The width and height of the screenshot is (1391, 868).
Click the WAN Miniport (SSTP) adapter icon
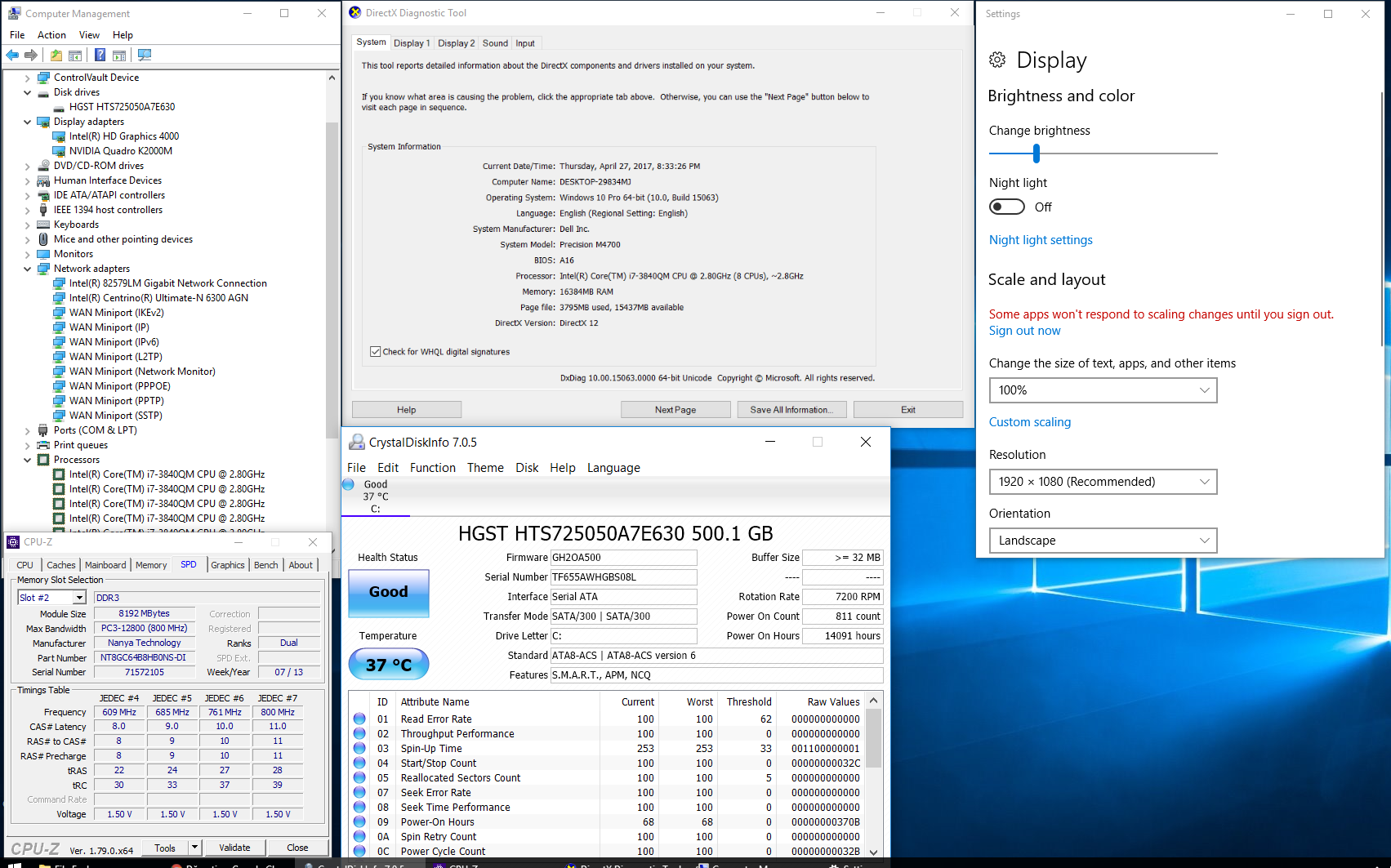pyautogui.click(x=59, y=416)
